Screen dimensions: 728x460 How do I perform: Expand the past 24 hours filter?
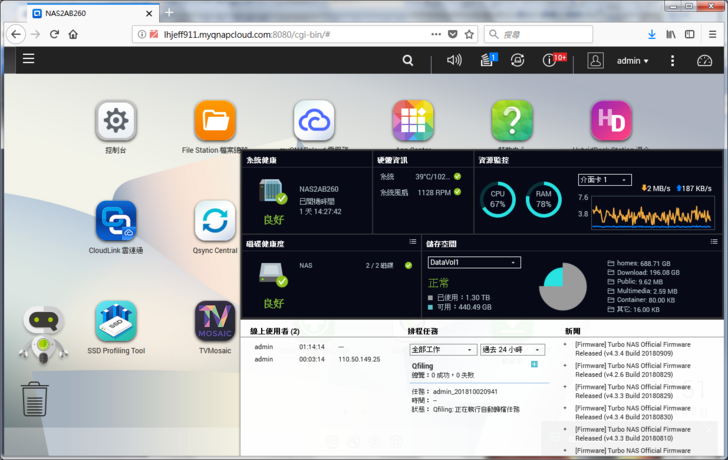coord(513,350)
